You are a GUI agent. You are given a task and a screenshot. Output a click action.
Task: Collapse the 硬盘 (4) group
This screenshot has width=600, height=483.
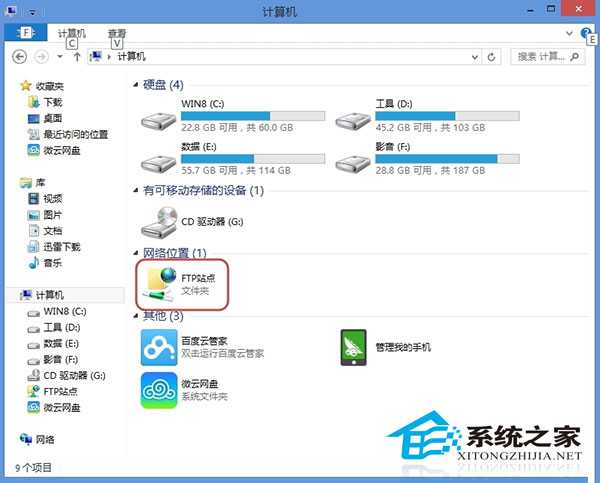[x=135, y=85]
